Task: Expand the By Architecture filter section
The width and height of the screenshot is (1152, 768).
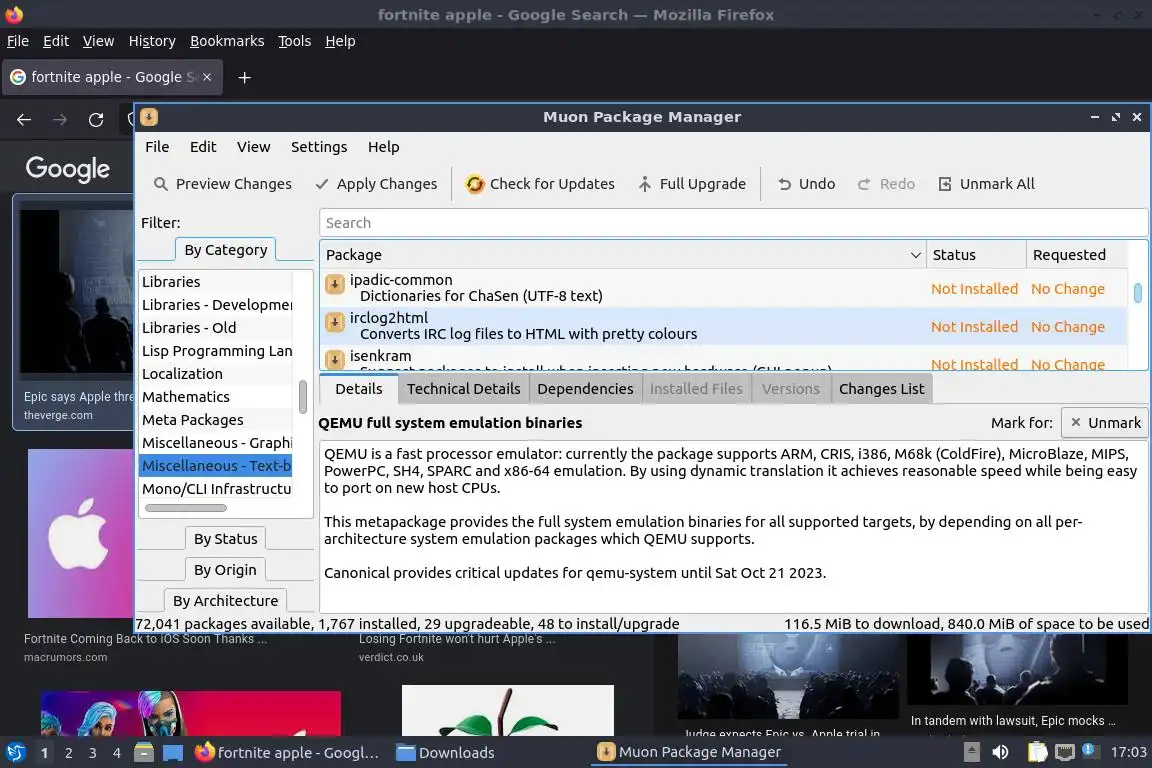Action: click(x=226, y=600)
